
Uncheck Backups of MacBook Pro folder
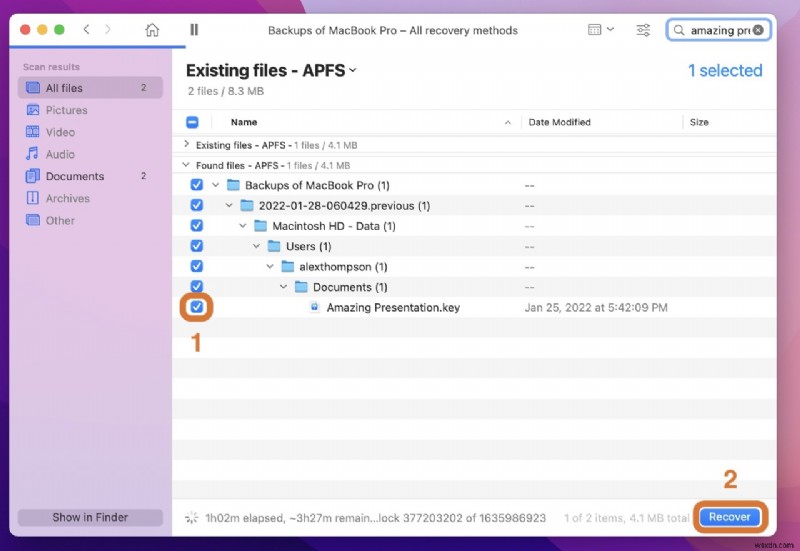click(x=196, y=185)
